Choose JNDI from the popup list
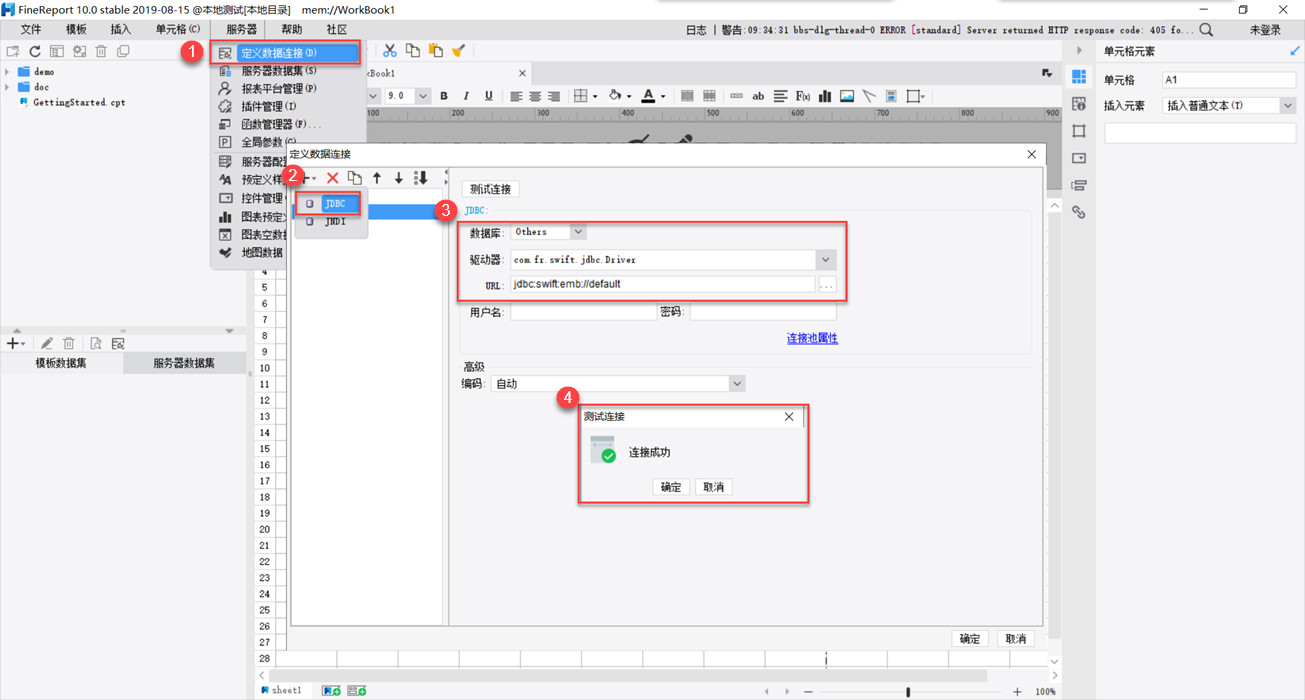1305x700 pixels. coord(334,222)
